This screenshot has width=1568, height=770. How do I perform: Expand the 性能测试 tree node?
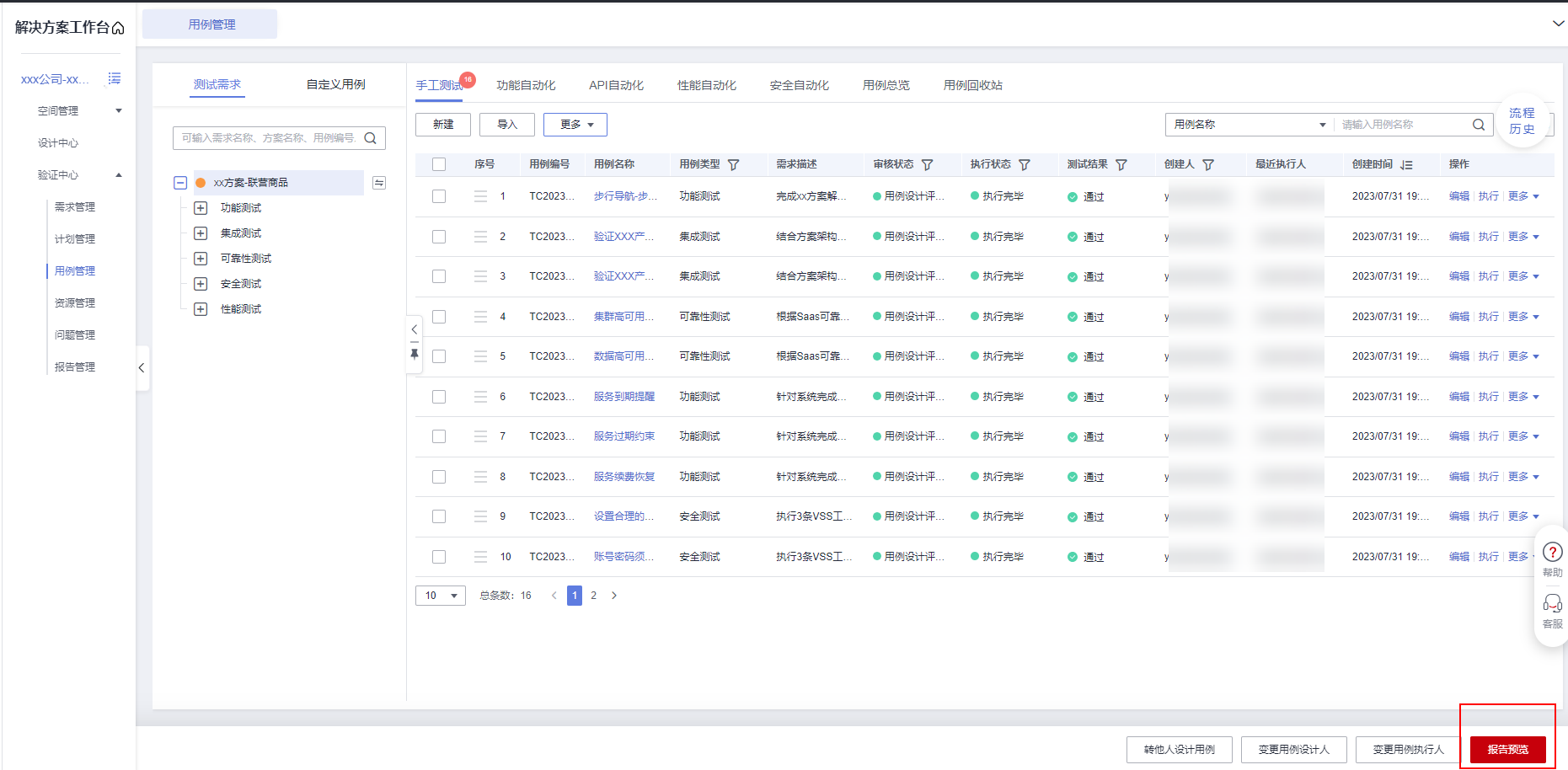(x=201, y=309)
